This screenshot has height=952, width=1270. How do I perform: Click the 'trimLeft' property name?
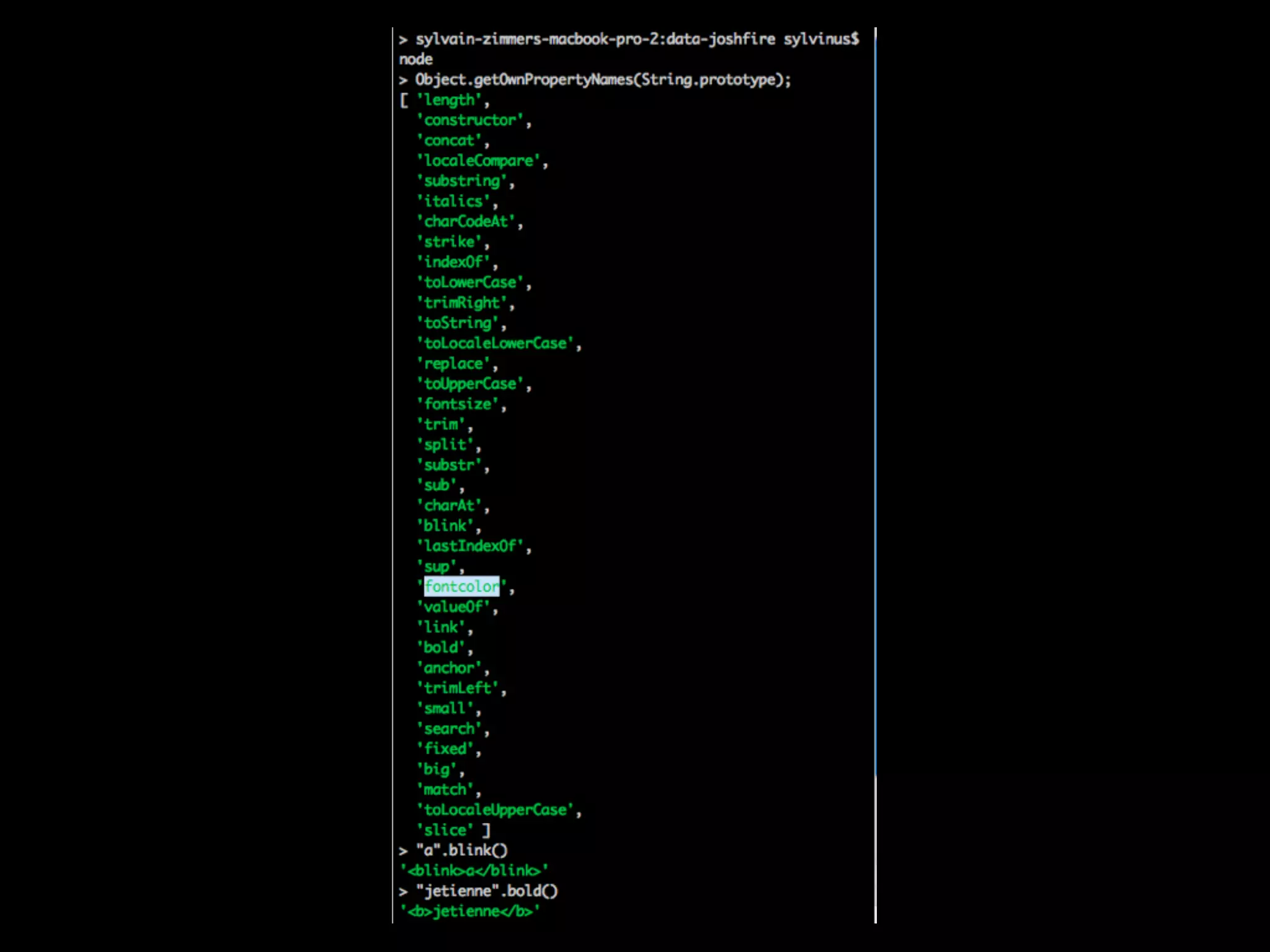click(457, 688)
